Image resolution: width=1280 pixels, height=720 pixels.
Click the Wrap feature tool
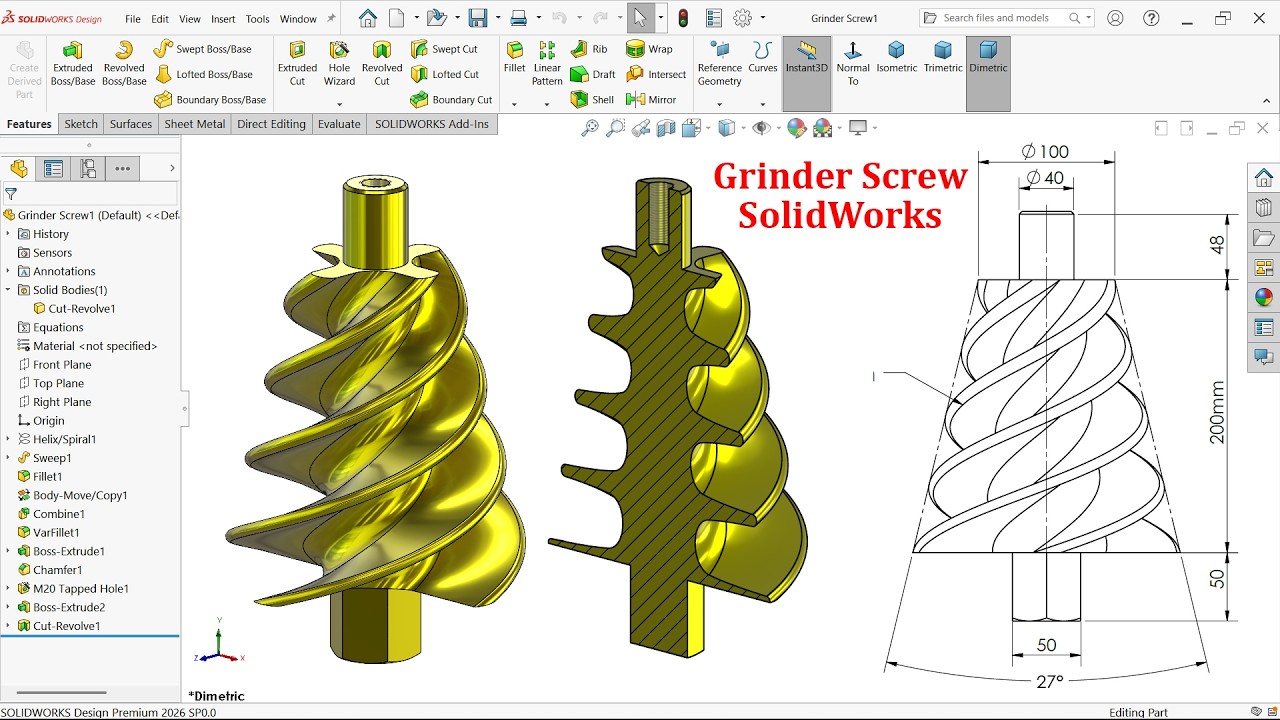coord(649,49)
